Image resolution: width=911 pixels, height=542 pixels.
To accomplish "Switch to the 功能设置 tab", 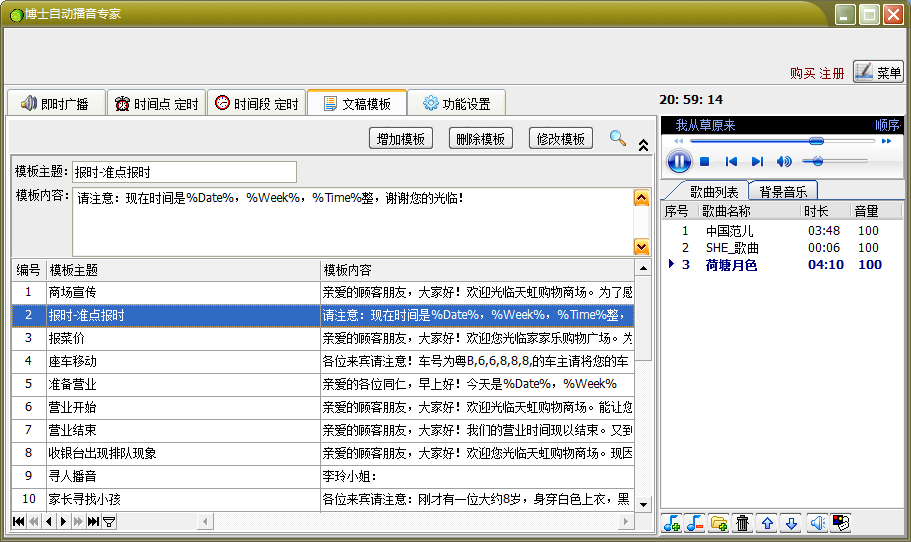I will pos(456,103).
